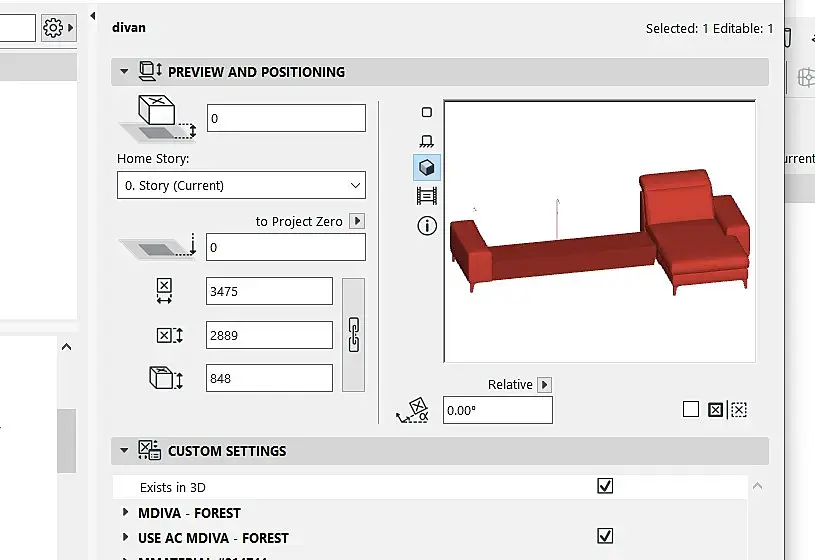Open the Relative angle options arrow
Screen dimensions: 815x560
(x=544, y=385)
